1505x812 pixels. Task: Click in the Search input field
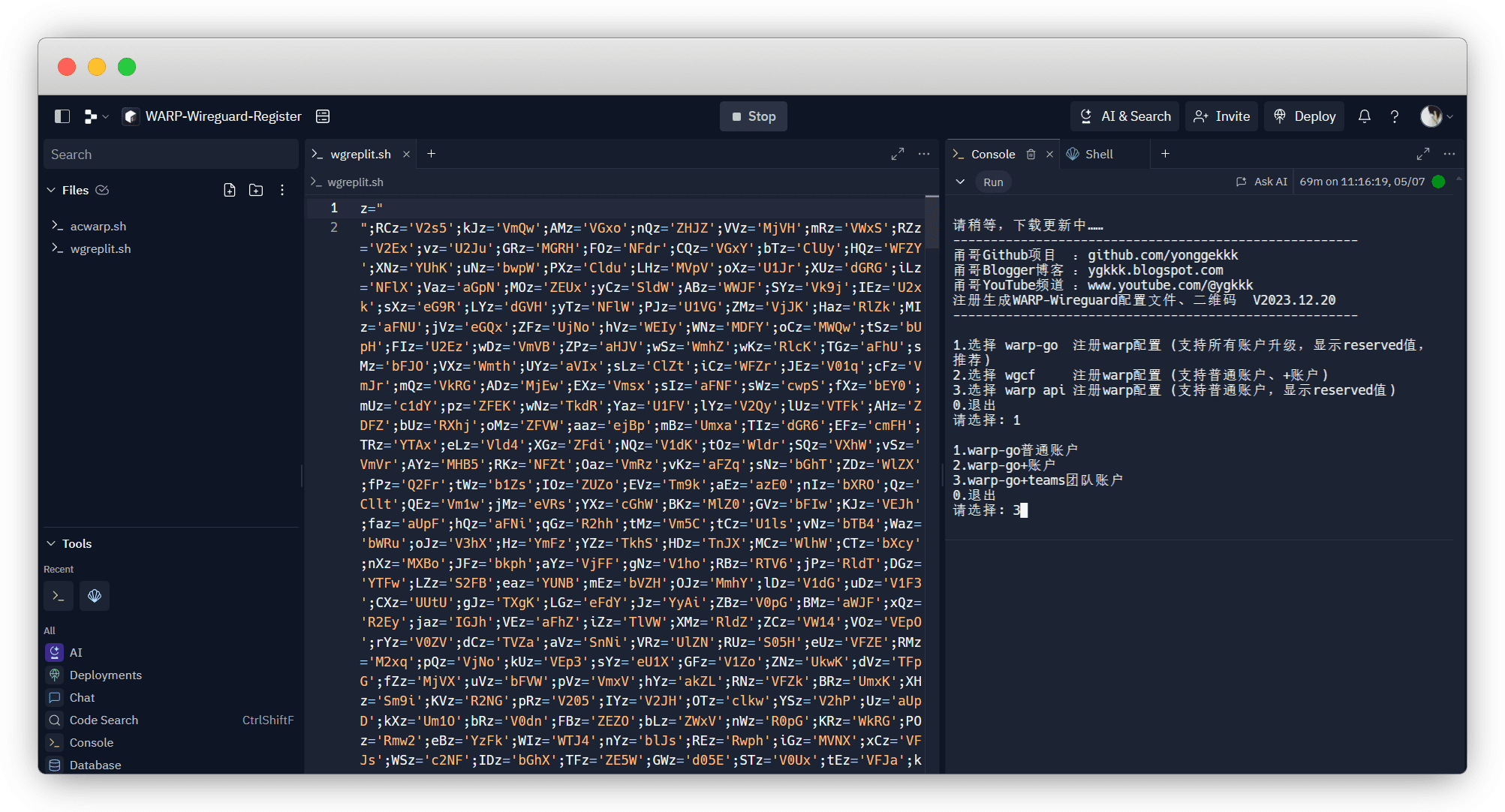pyautogui.click(x=171, y=154)
